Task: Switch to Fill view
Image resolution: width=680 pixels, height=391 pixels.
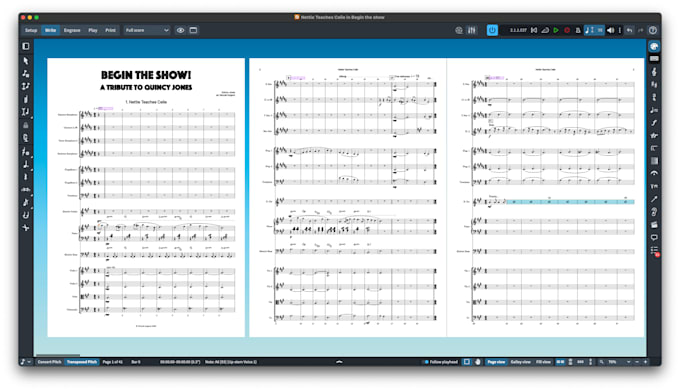Action: (543, 362)
